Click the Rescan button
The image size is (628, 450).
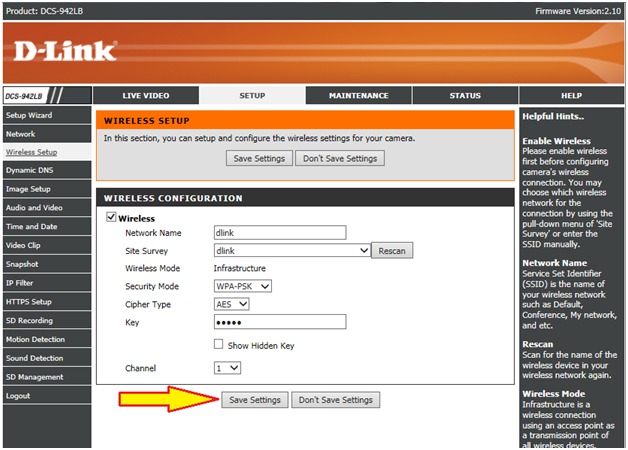[392, 251]
